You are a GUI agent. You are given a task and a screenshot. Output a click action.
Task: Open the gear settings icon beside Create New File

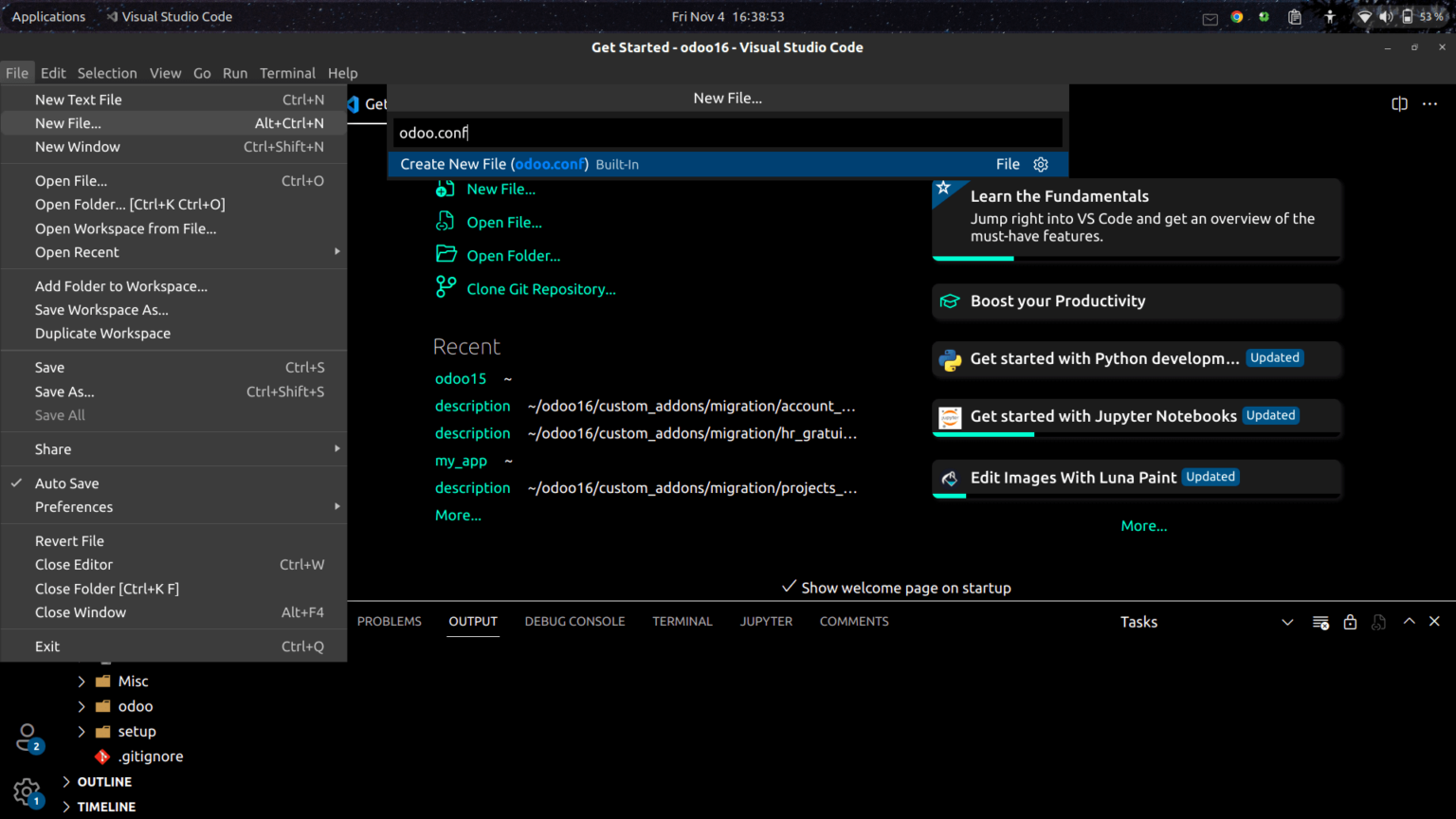click(1040, 164)
